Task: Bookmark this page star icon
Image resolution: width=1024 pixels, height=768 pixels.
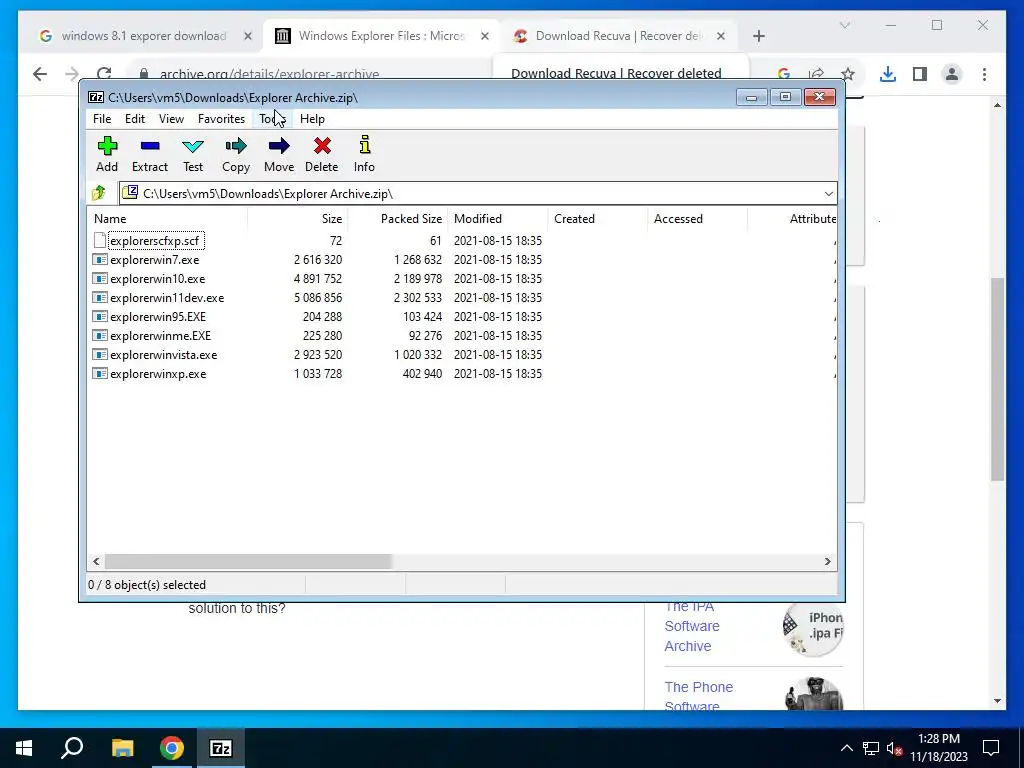Action: click(x=848, y=74)
